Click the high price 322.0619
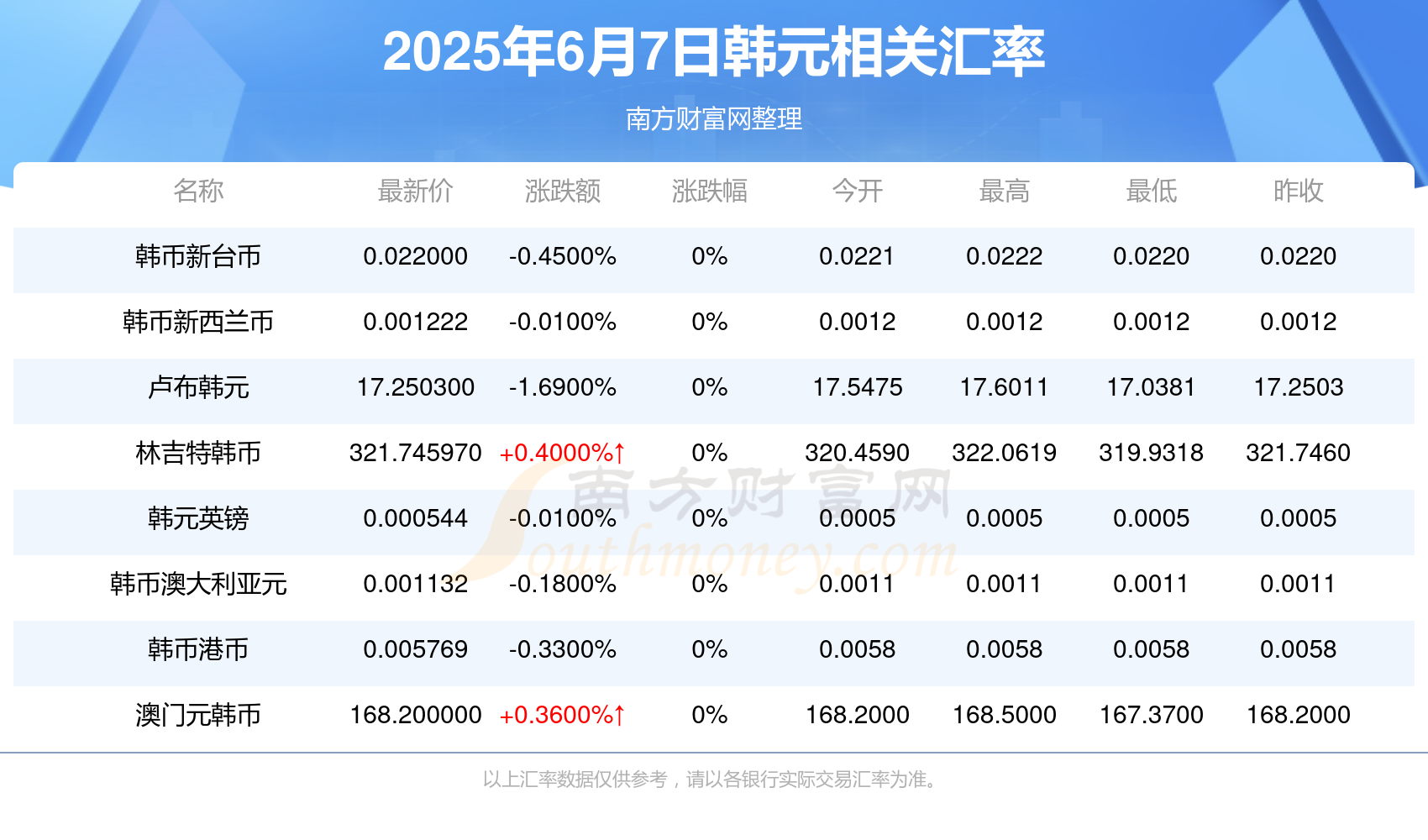Viewport: 1428px width, 840px height. pyautogui.click(x=1004, y=453)
